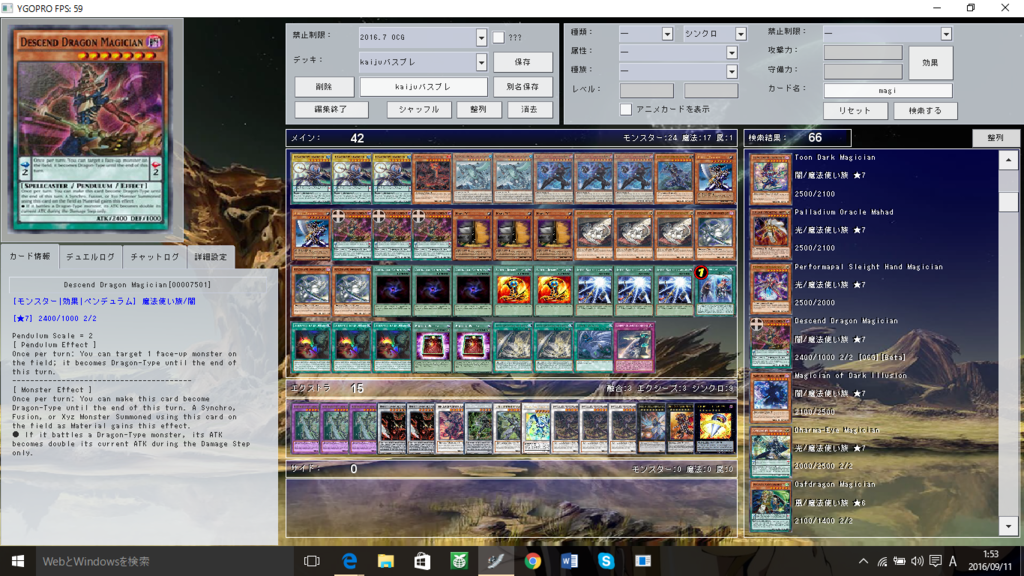The width and height of the screenshot is (1024, 576).
Task: Click the シャッフル shuffle button
Action: click(419, 109)
